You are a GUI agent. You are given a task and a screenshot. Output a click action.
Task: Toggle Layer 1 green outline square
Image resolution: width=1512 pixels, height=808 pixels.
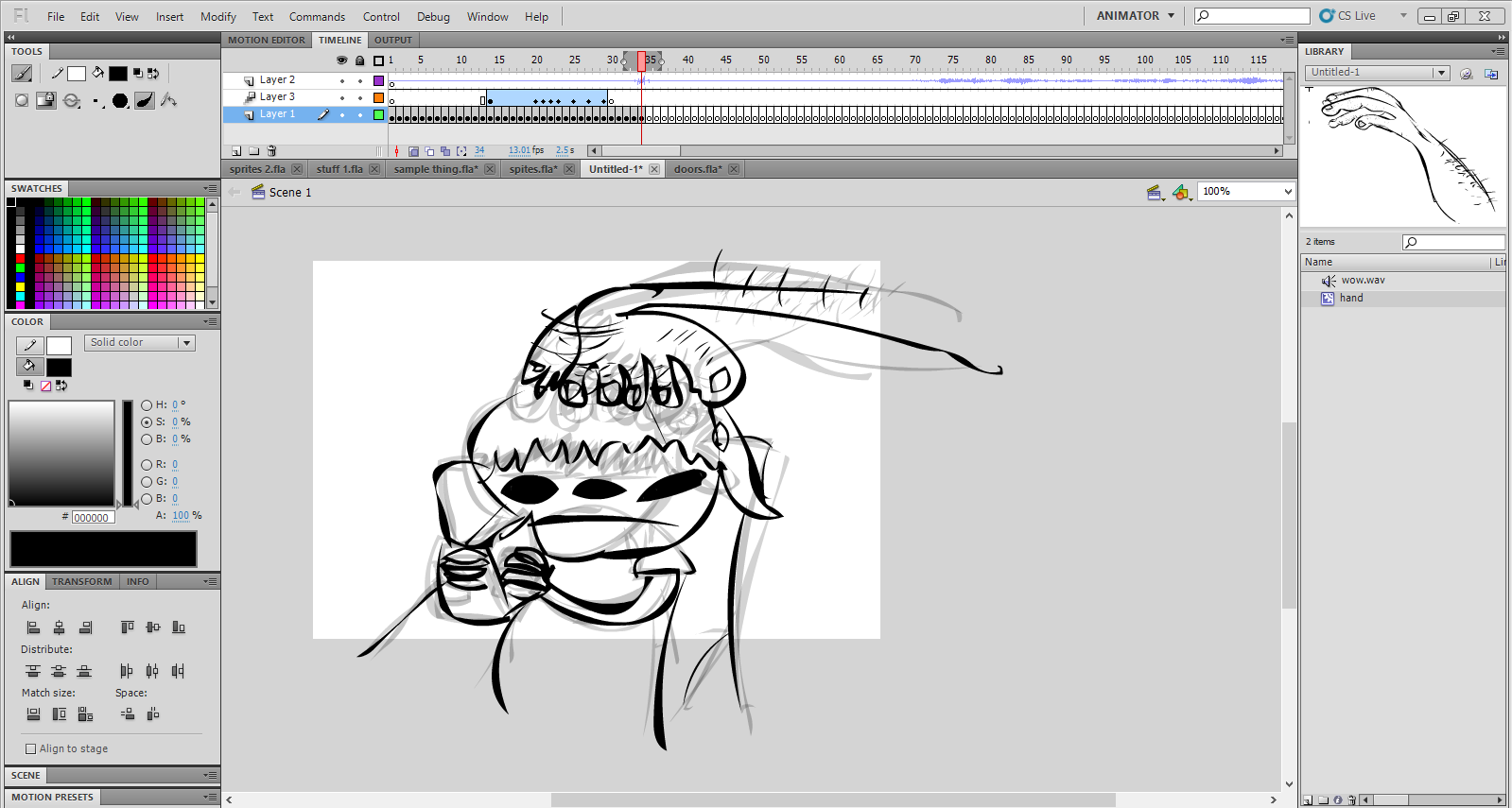tap(378, 115)
